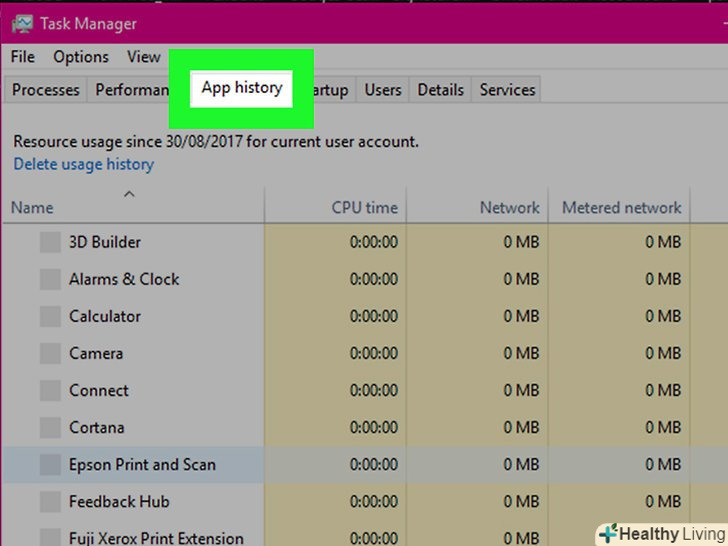Viewport: 728px width, 546px height.
Task: Select the Calculator row name
Action: pyautogui.click(x=105, y=316)
